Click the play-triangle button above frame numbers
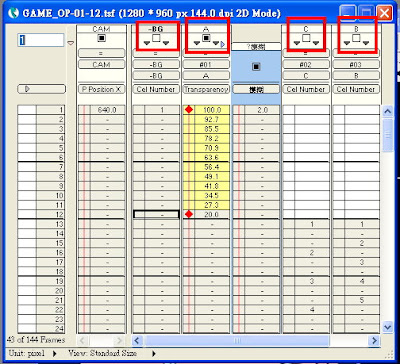 tap(41, 89)
